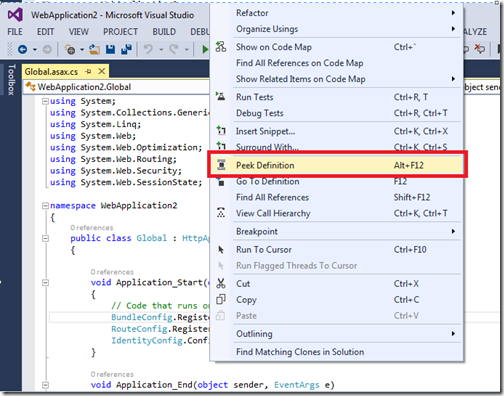This screenshot has height=396, width=504.
Task: Collapse the namespace WebApplication2 block
Action: coord(45,206)
